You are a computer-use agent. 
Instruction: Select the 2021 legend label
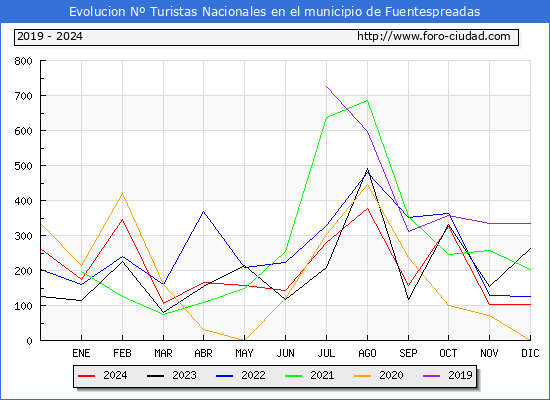tap(322, 375)
